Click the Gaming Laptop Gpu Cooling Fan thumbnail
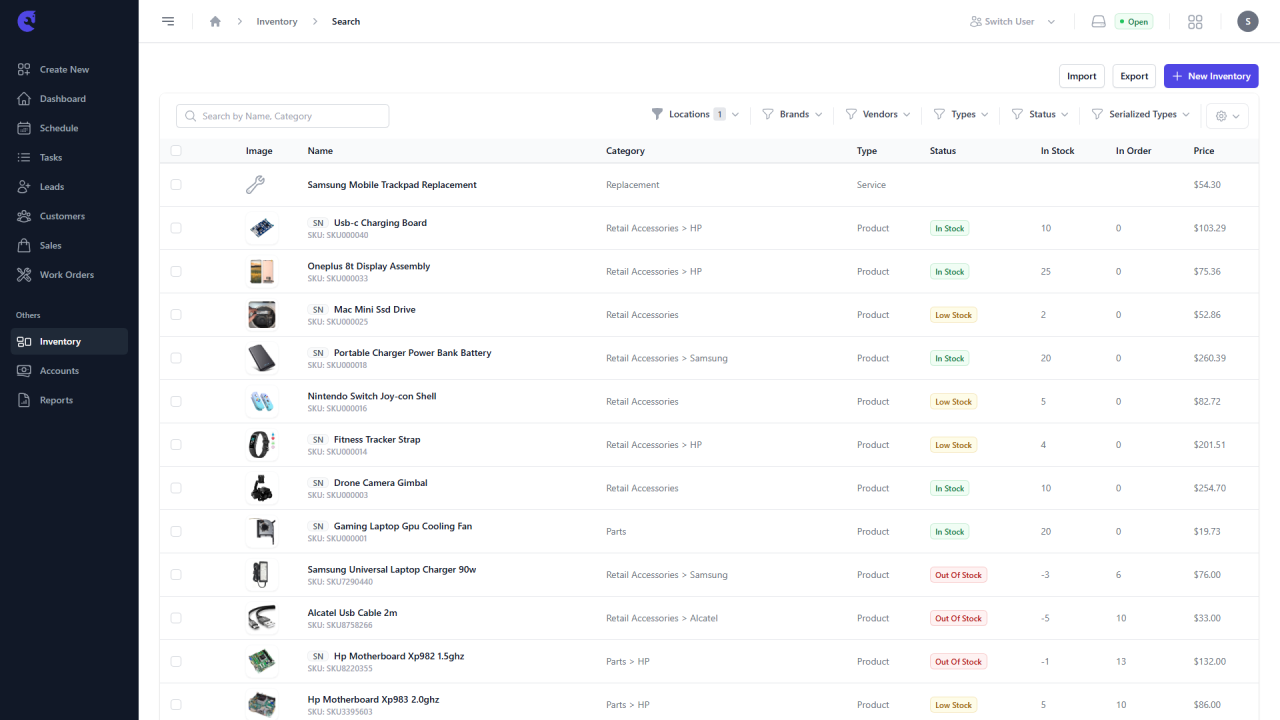Image resolution: width=1280 pixels, height=720 pixels. 262,531
